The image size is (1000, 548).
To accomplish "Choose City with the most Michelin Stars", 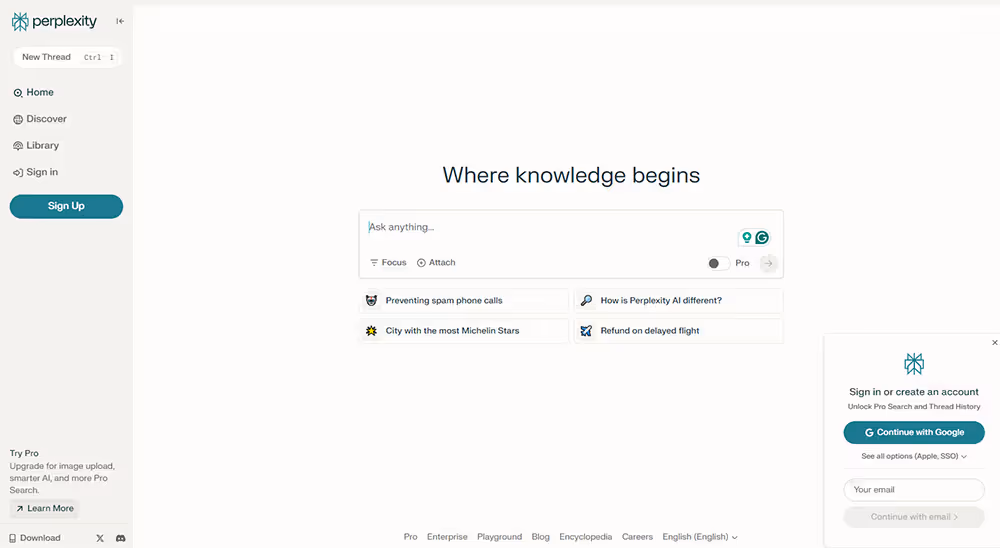I will 464,331.
